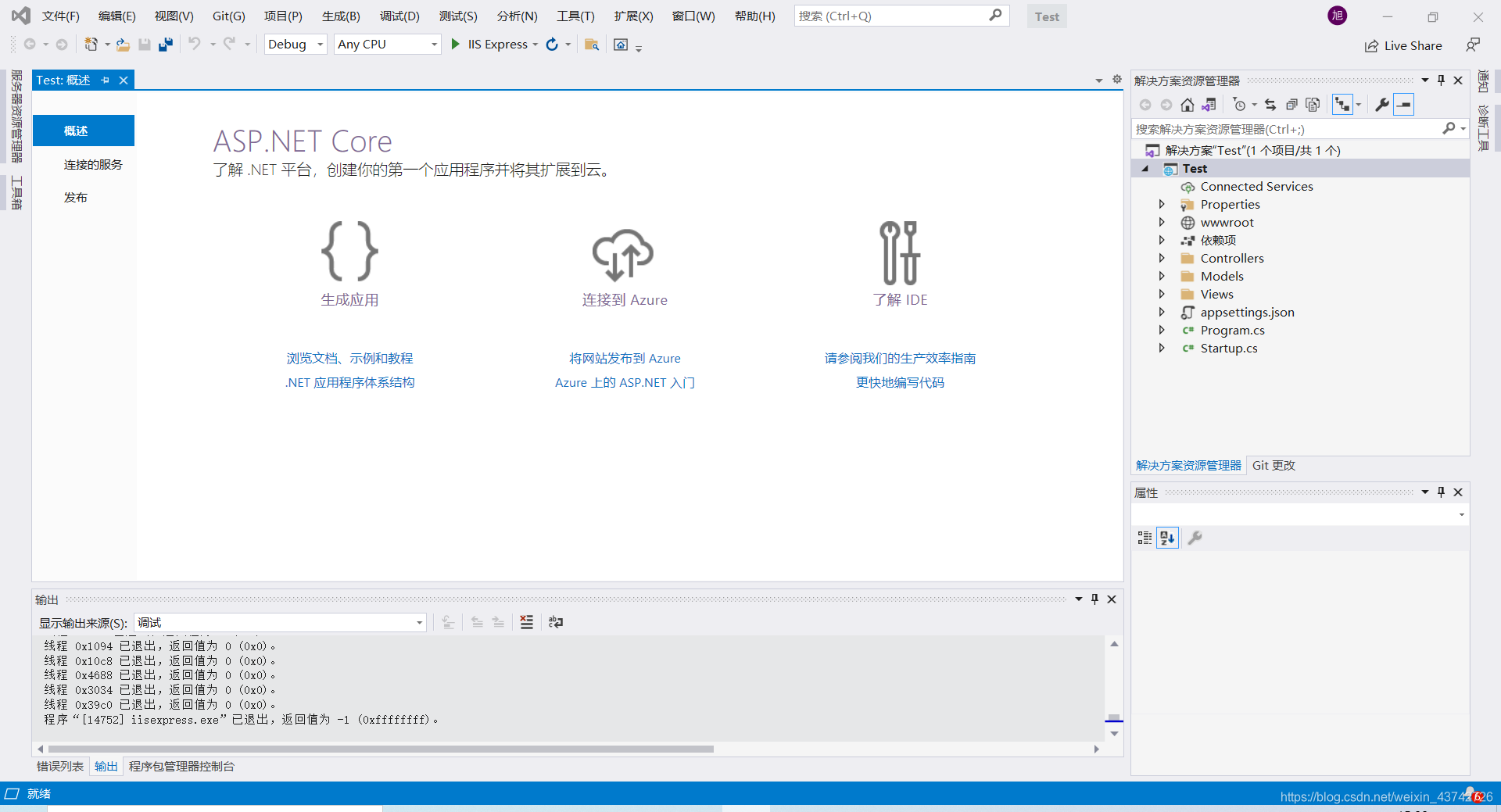The image size is (1501, 812).
Task: Click Pending Changes Filter clock icon
Action: pyautogui.click(x=1239, y=105)
